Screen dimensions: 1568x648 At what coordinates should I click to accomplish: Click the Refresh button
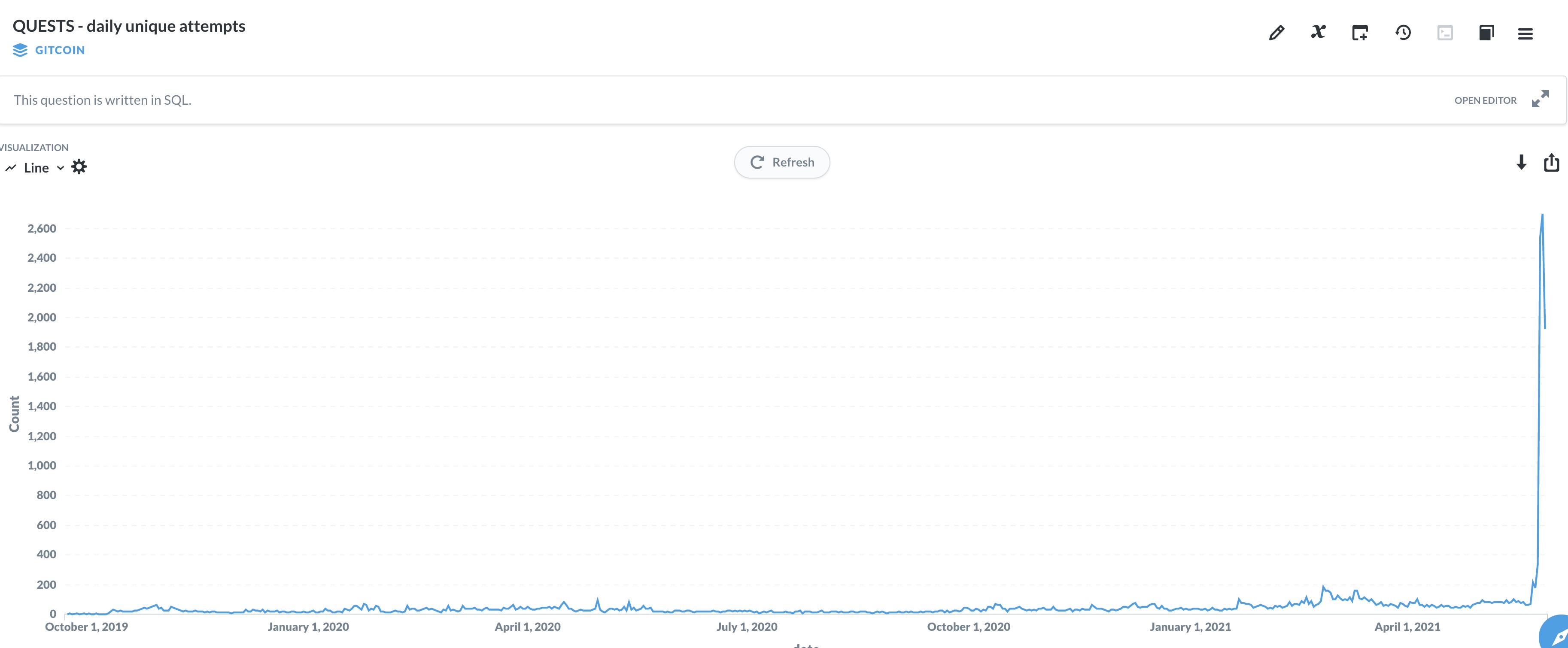pos(781,163)
